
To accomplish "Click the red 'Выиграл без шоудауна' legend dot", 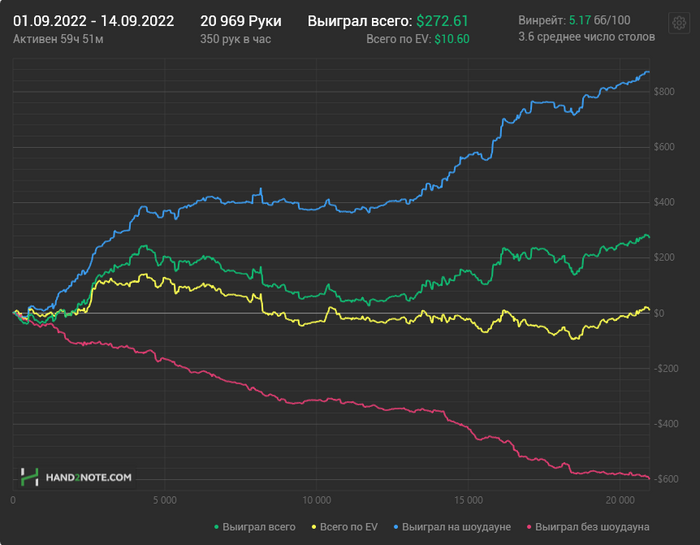I will tap(528, 526).
